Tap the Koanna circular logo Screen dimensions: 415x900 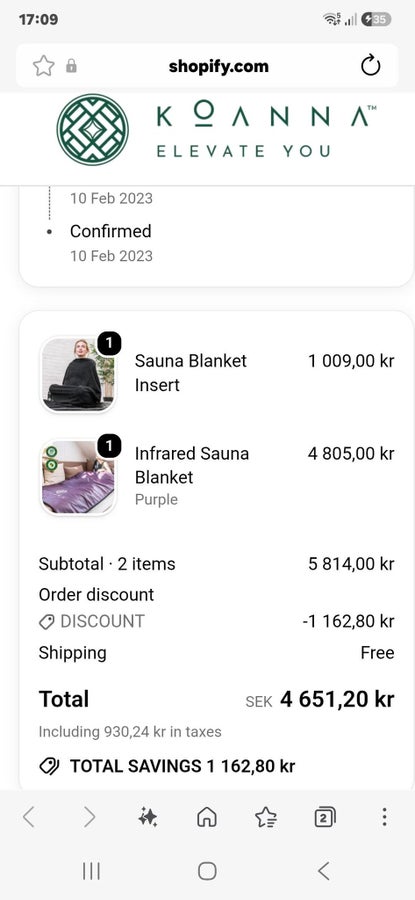click(x=92, y=130)
